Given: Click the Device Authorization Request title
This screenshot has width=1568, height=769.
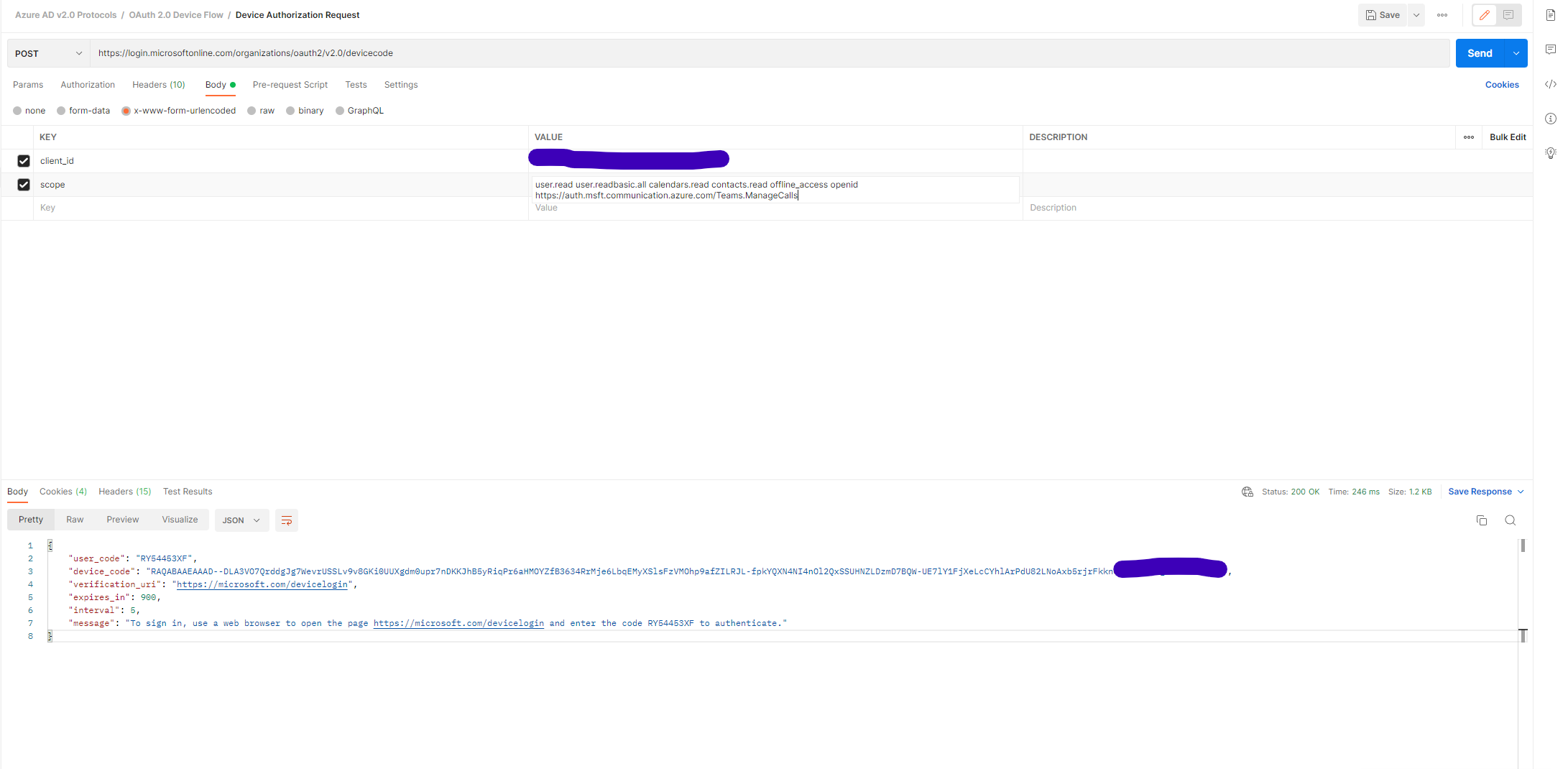Looking at the screenshot, I should pyautogui.click(x=298, y=15).
